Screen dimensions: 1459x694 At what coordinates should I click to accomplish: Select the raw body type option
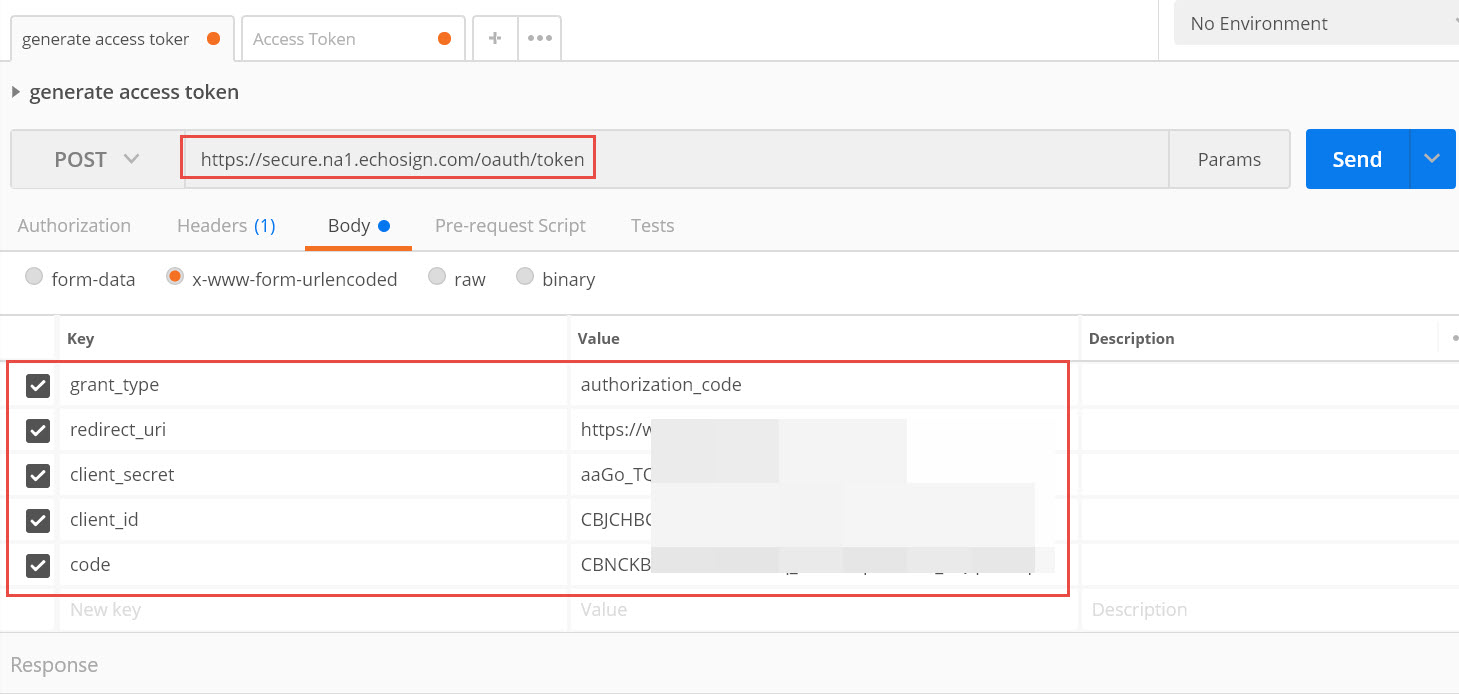click(x=437, y=278)
